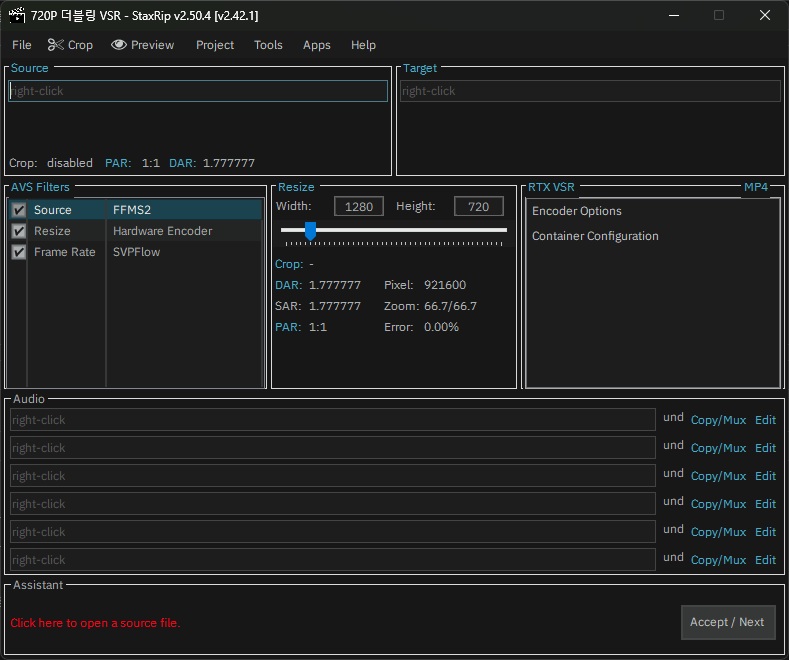Screen dimensions: 789x660
Task: Open Encoder Options
Action: tap(577, 211)
